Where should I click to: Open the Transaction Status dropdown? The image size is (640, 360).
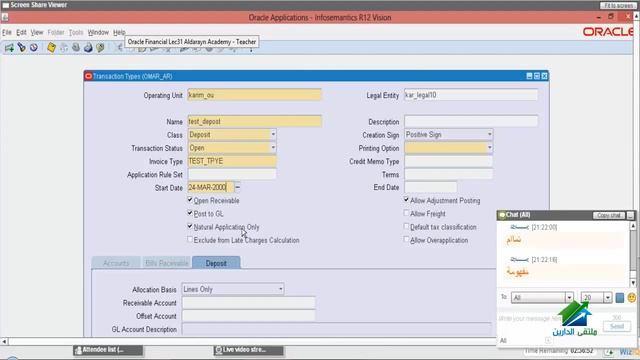(273, 148)
